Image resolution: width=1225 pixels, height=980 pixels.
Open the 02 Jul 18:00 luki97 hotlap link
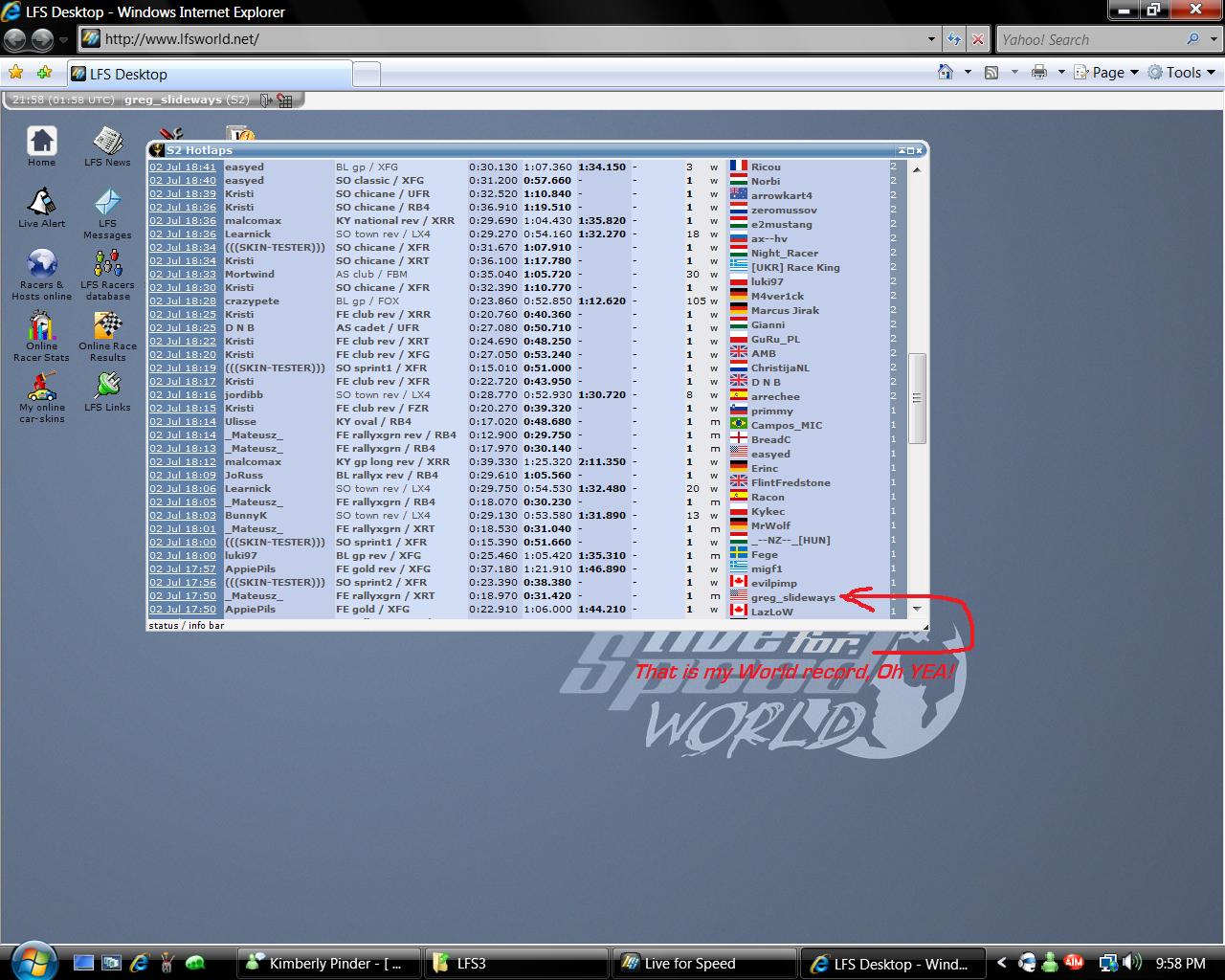coord(183,555)
